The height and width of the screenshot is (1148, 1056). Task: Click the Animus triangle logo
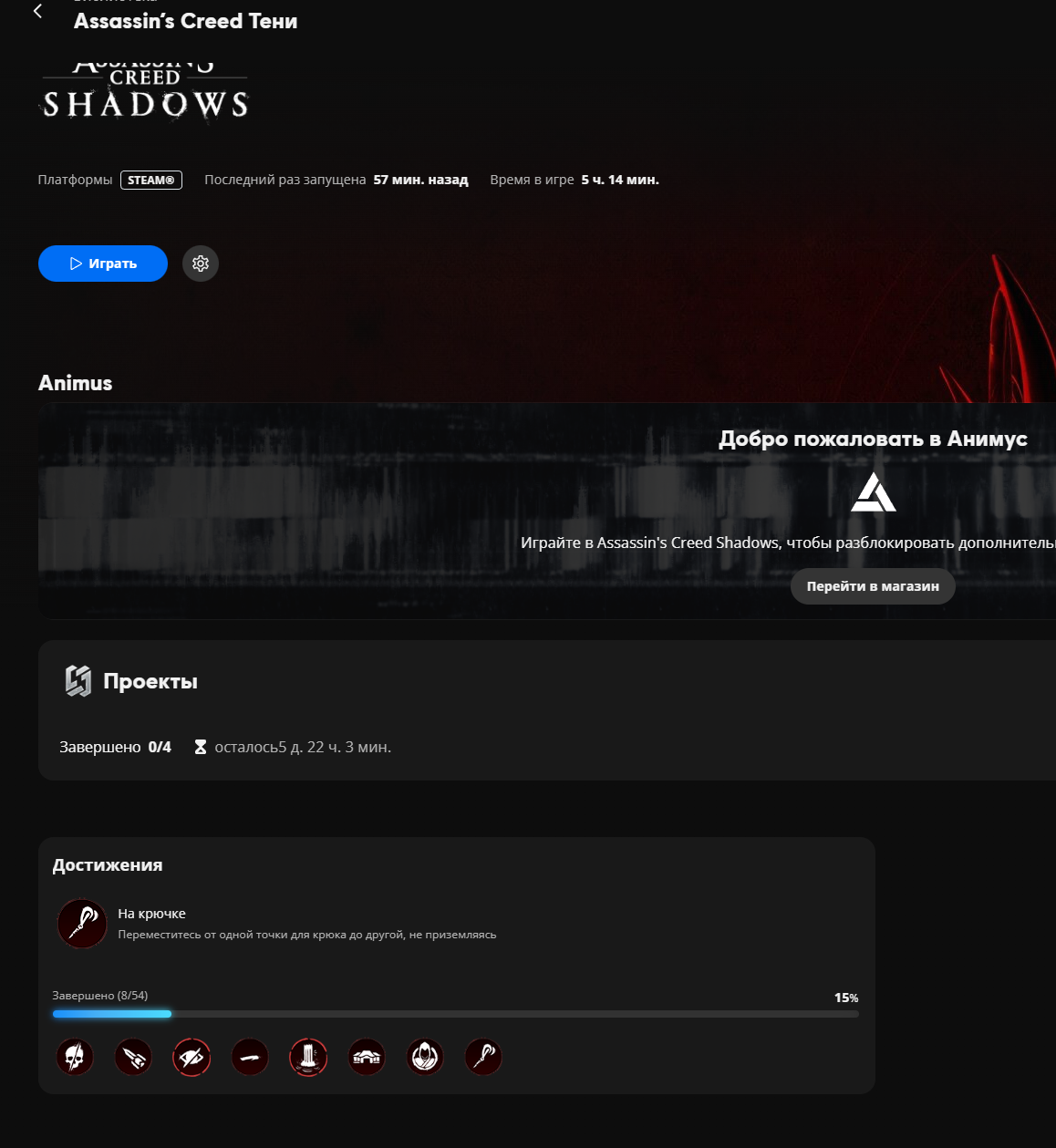(x=874, y=492)
